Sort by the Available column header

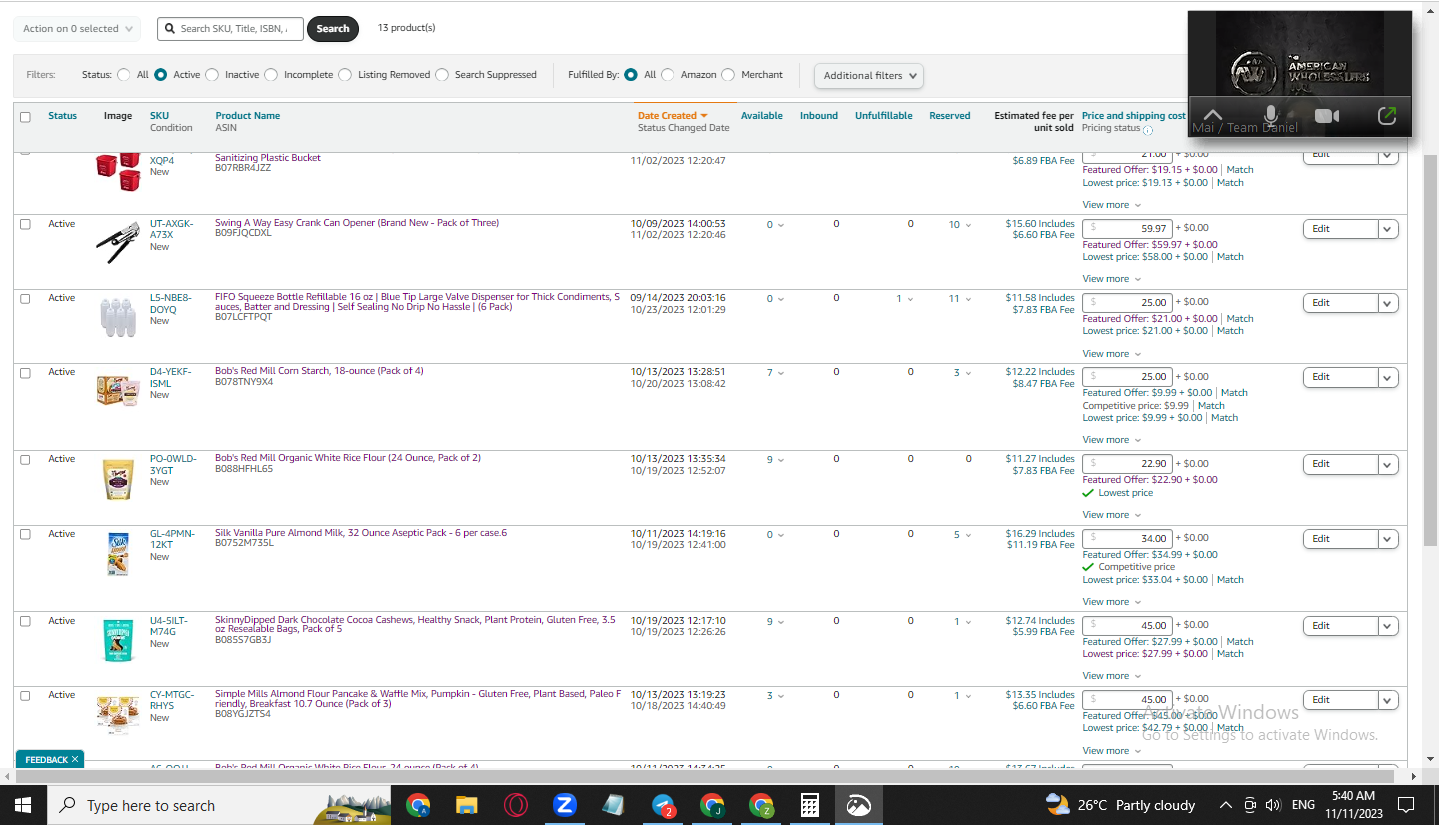pos(762,116)
